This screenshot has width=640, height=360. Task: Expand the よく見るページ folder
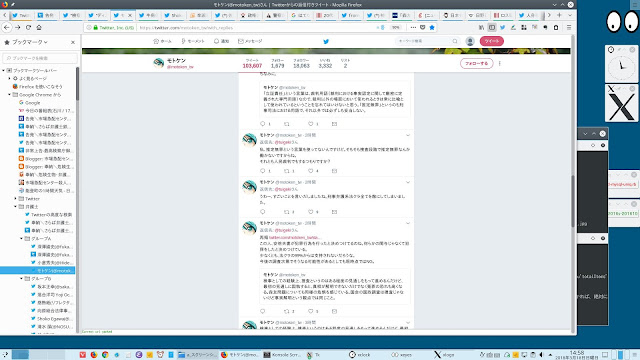(10, 78)
